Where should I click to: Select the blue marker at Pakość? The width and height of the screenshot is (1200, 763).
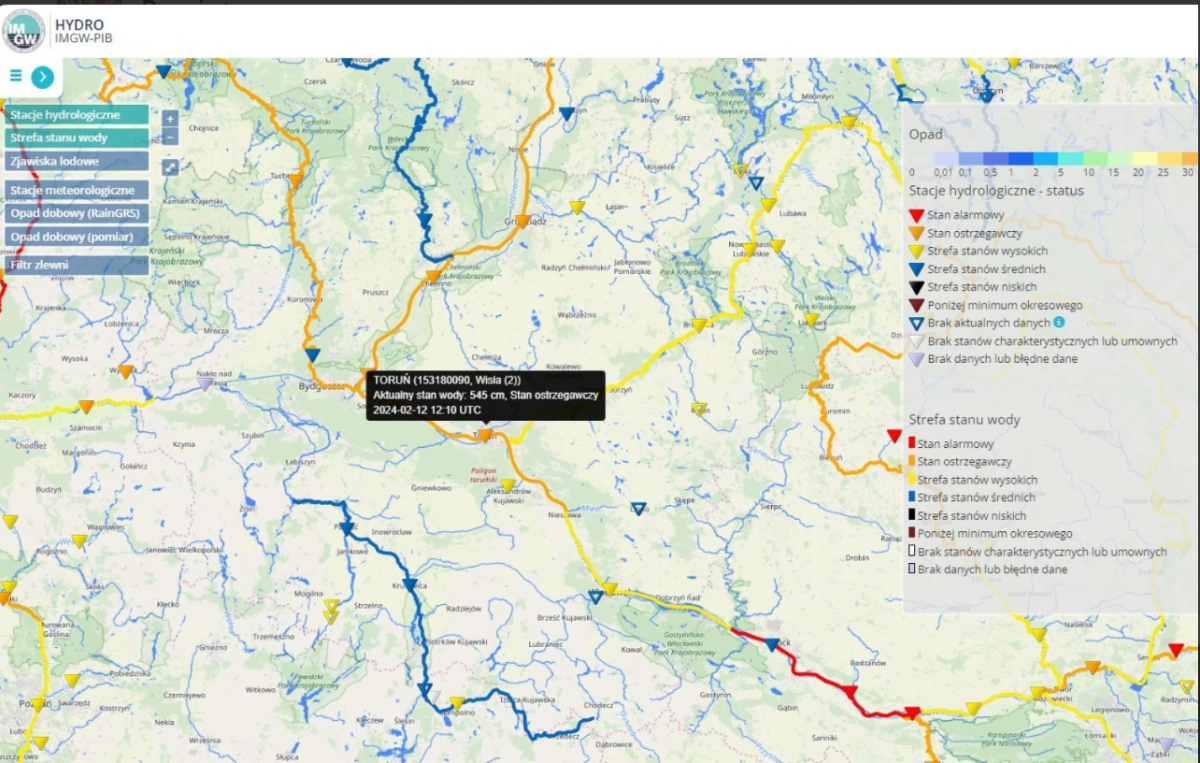[x=347, y=528]
